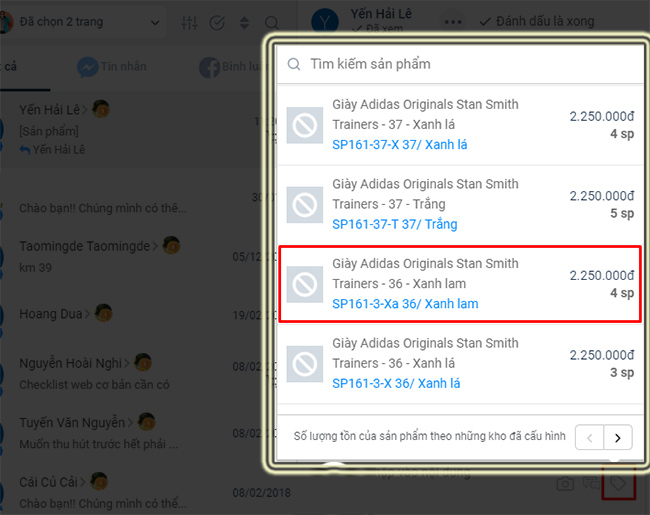This screenshot has width=650, height=515.
Task: Click stock note 'Số lượng tồn của sản phẩm…'
Action: point(429,436)
